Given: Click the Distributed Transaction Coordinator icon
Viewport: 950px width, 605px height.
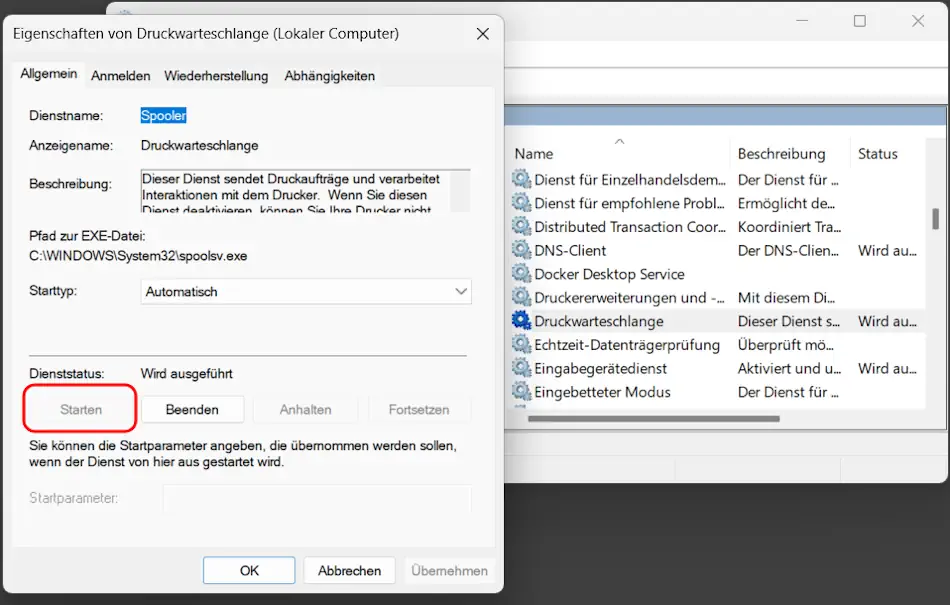Looking at the screenshot, I should pos(521,227).
